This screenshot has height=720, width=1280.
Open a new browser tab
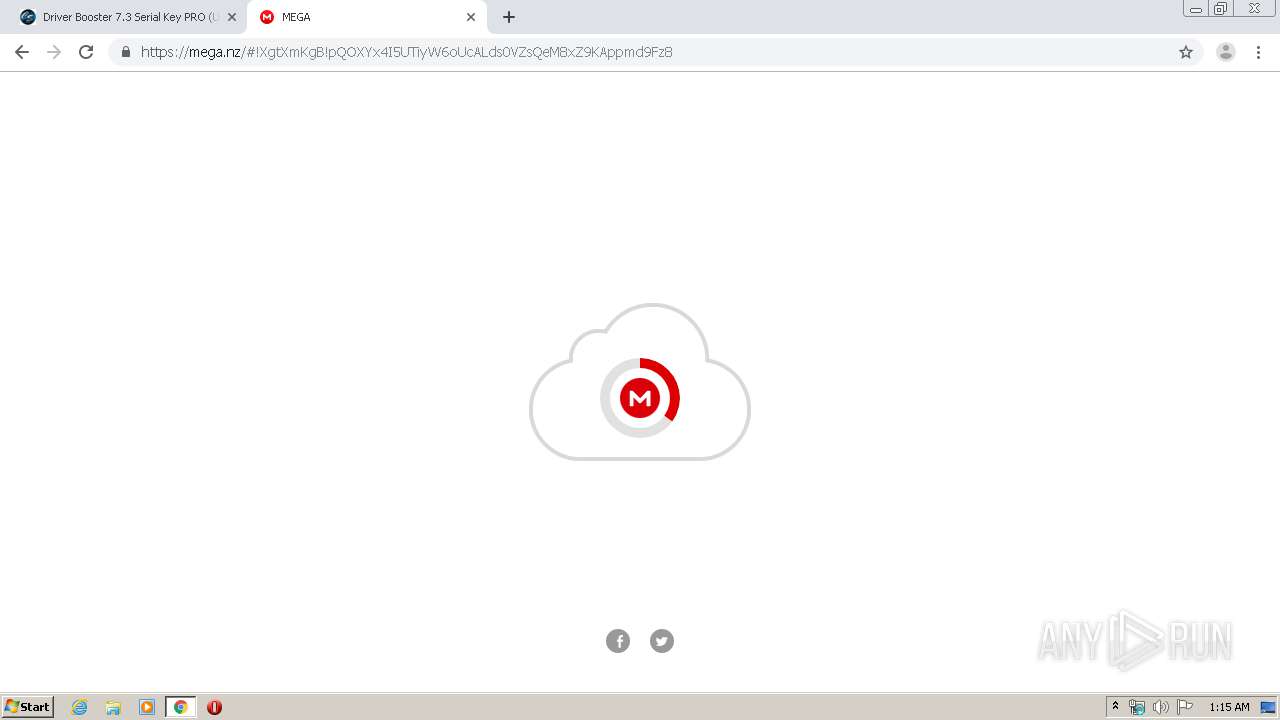509,17
